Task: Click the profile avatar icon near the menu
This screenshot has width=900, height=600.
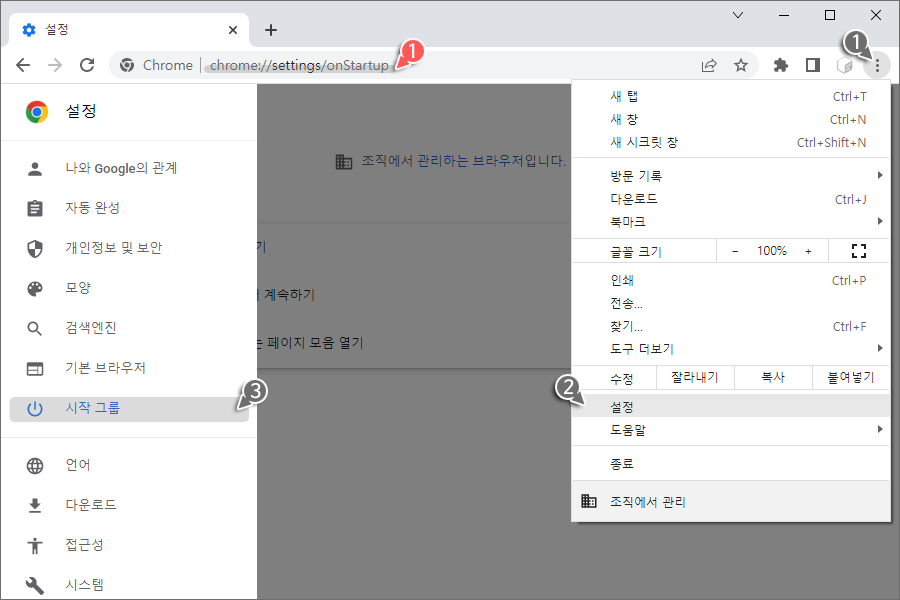Action: click(x=844, y=64)
